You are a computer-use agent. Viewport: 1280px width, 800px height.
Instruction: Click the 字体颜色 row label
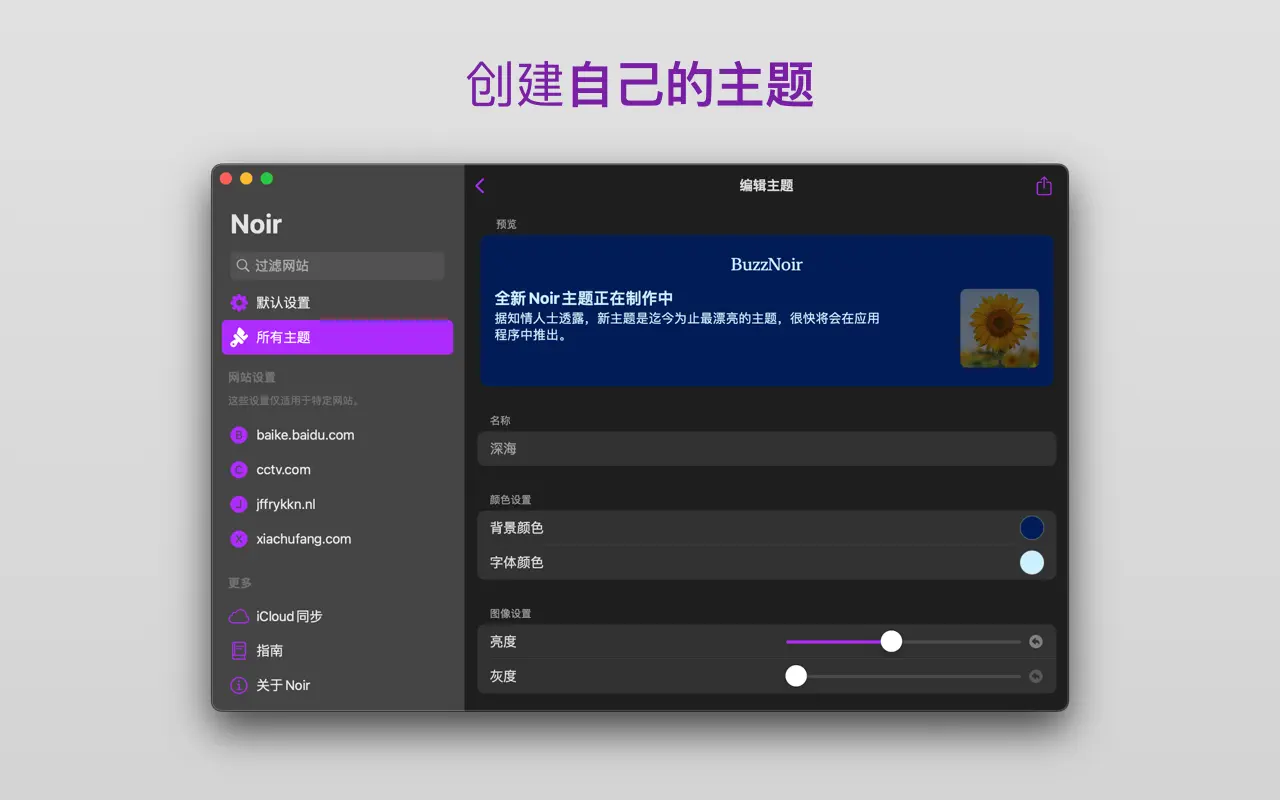click(x=517, y=563)
